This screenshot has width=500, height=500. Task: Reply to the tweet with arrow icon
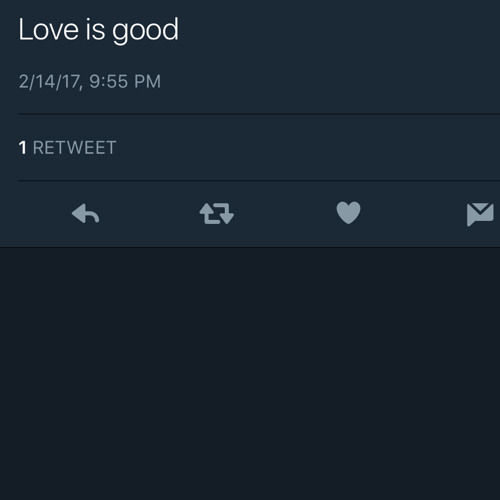86,213
